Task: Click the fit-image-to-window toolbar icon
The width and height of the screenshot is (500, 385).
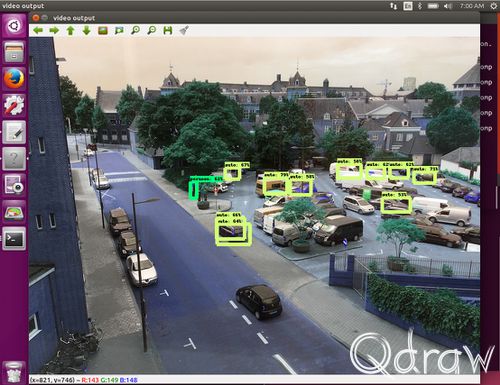Action: (119, 31)
